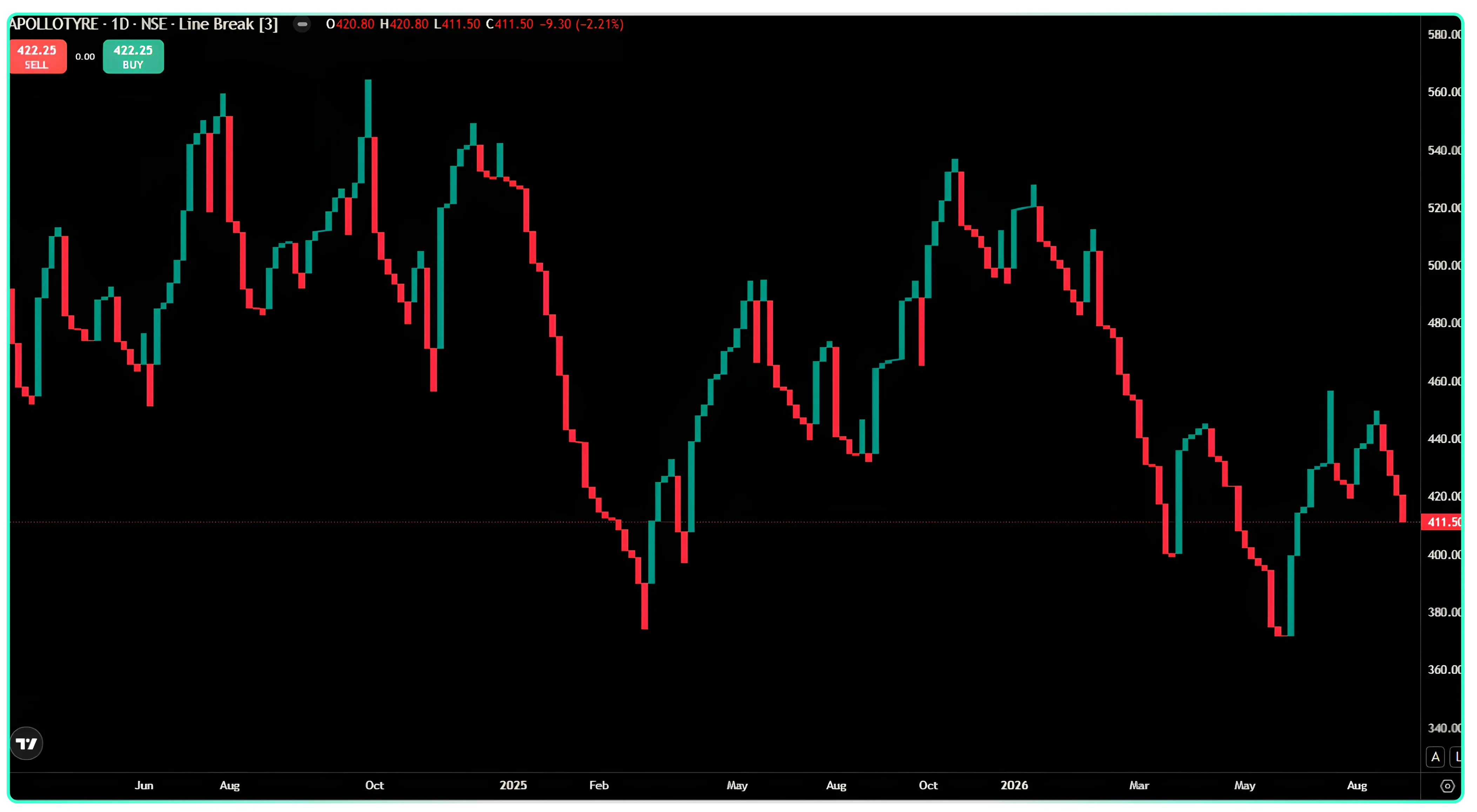Screen dimensions: 1477x812
Task: Click the change −9.30 (−2.21%) text
Action: coord(582,24)
